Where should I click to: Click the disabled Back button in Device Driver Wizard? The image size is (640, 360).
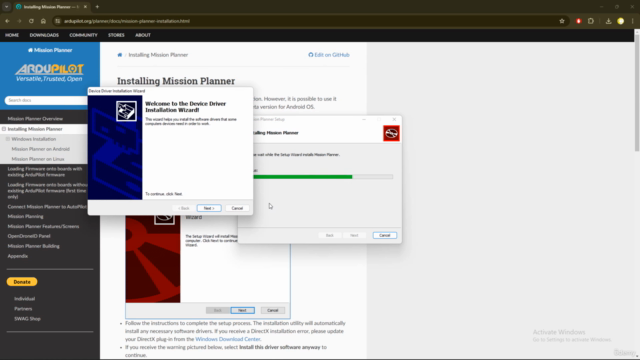coord(184,208)
